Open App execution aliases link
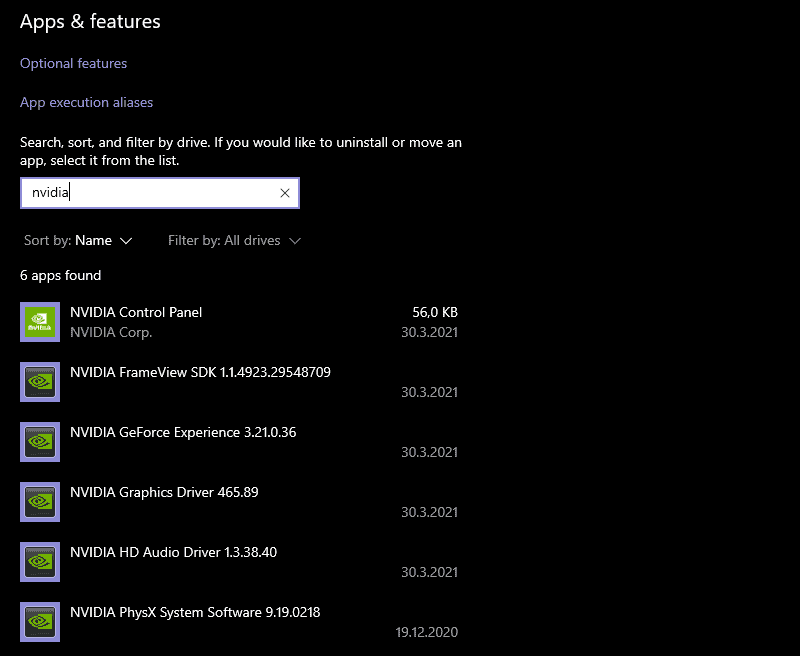The height and width of the screenshot is (656, 800). [x=86, y=102]
